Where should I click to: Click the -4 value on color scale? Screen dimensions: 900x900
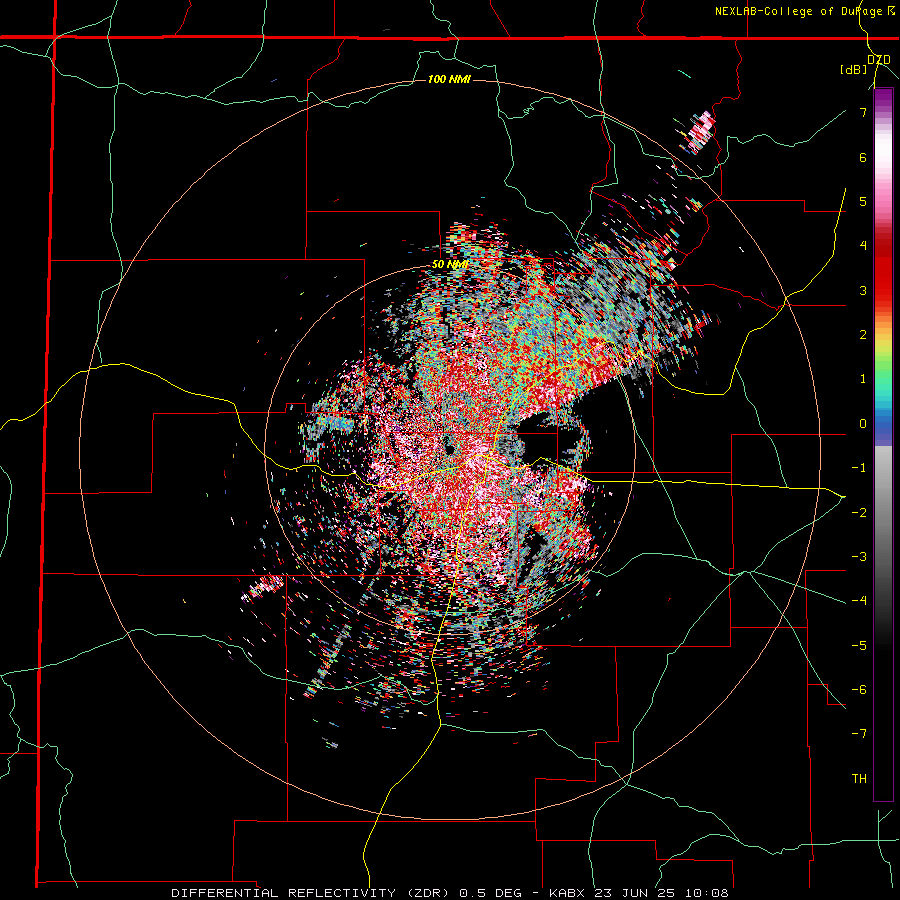click(x=859, y=600)
